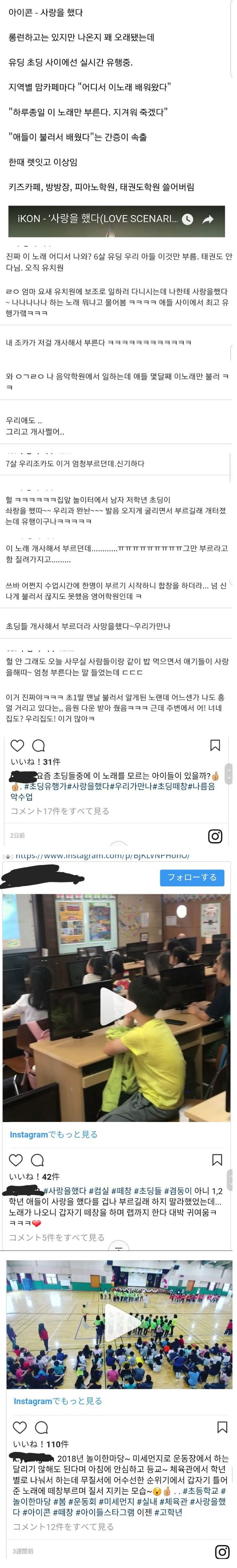Click comment bubble on 42-likes post
Viewport: 237px width, 1568px height.
pos(37,1159)
